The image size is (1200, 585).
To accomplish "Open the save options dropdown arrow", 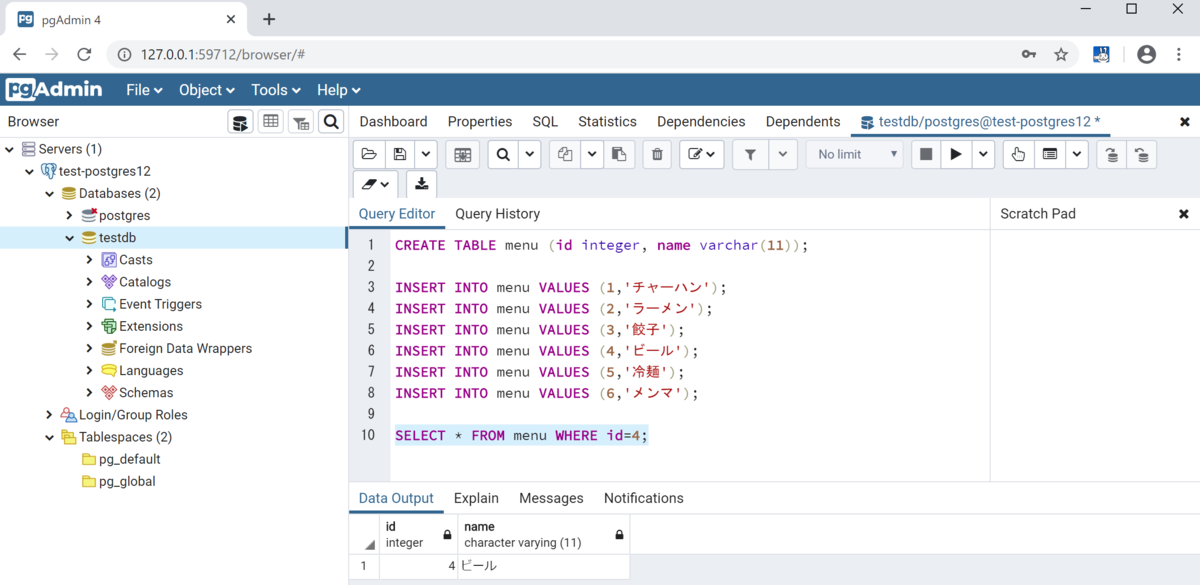I will [426, 154].
